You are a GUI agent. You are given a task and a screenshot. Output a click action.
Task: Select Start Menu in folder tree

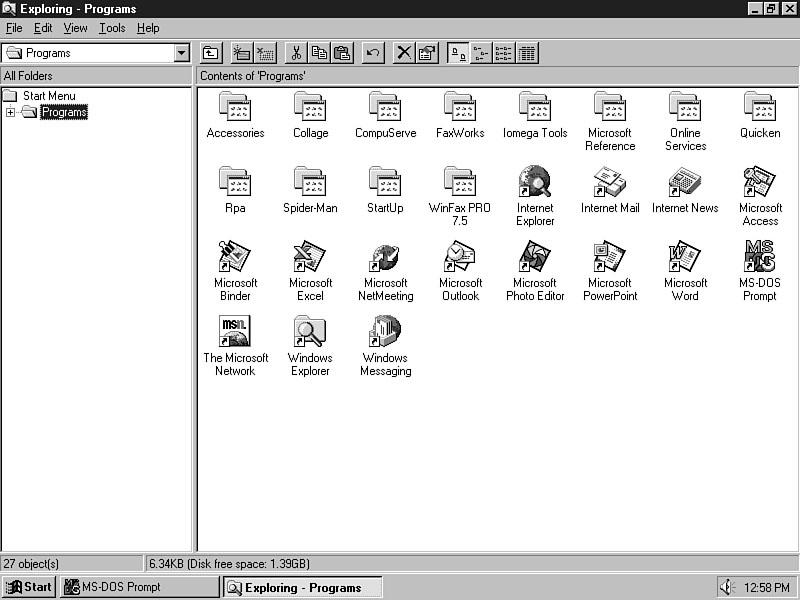point(48,96)
